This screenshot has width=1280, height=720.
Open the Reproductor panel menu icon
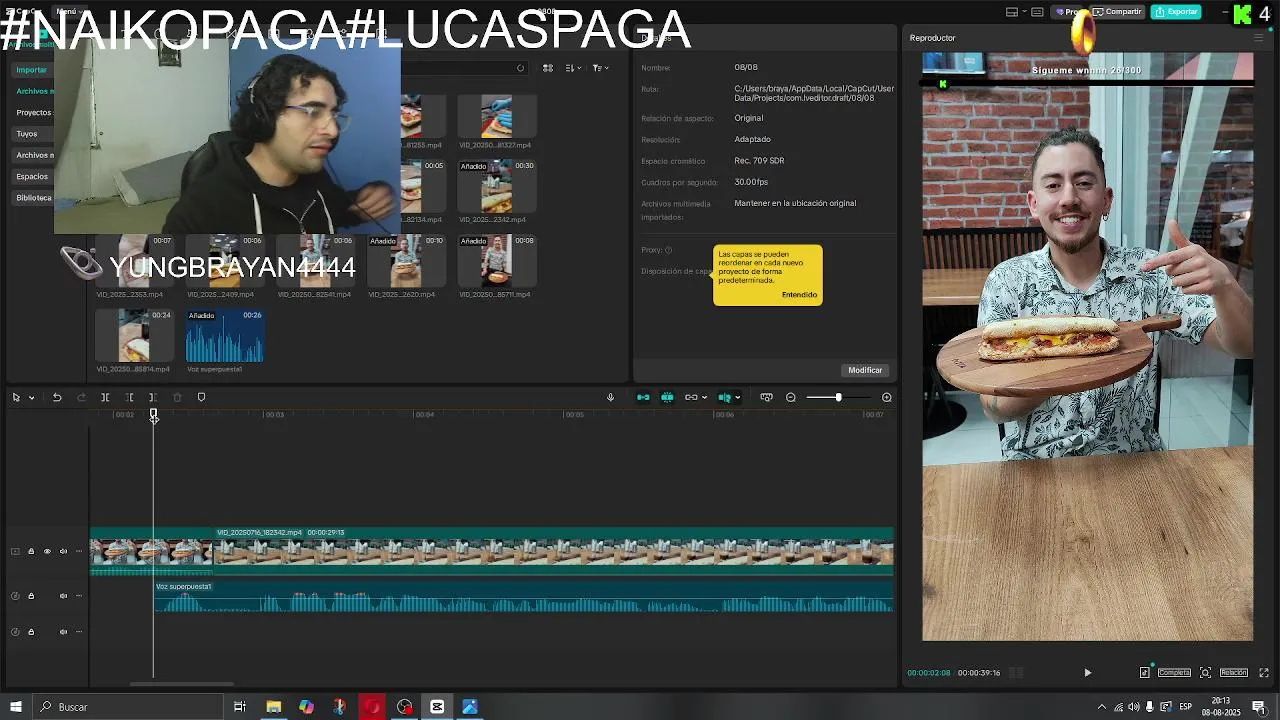coord(1258,38)
